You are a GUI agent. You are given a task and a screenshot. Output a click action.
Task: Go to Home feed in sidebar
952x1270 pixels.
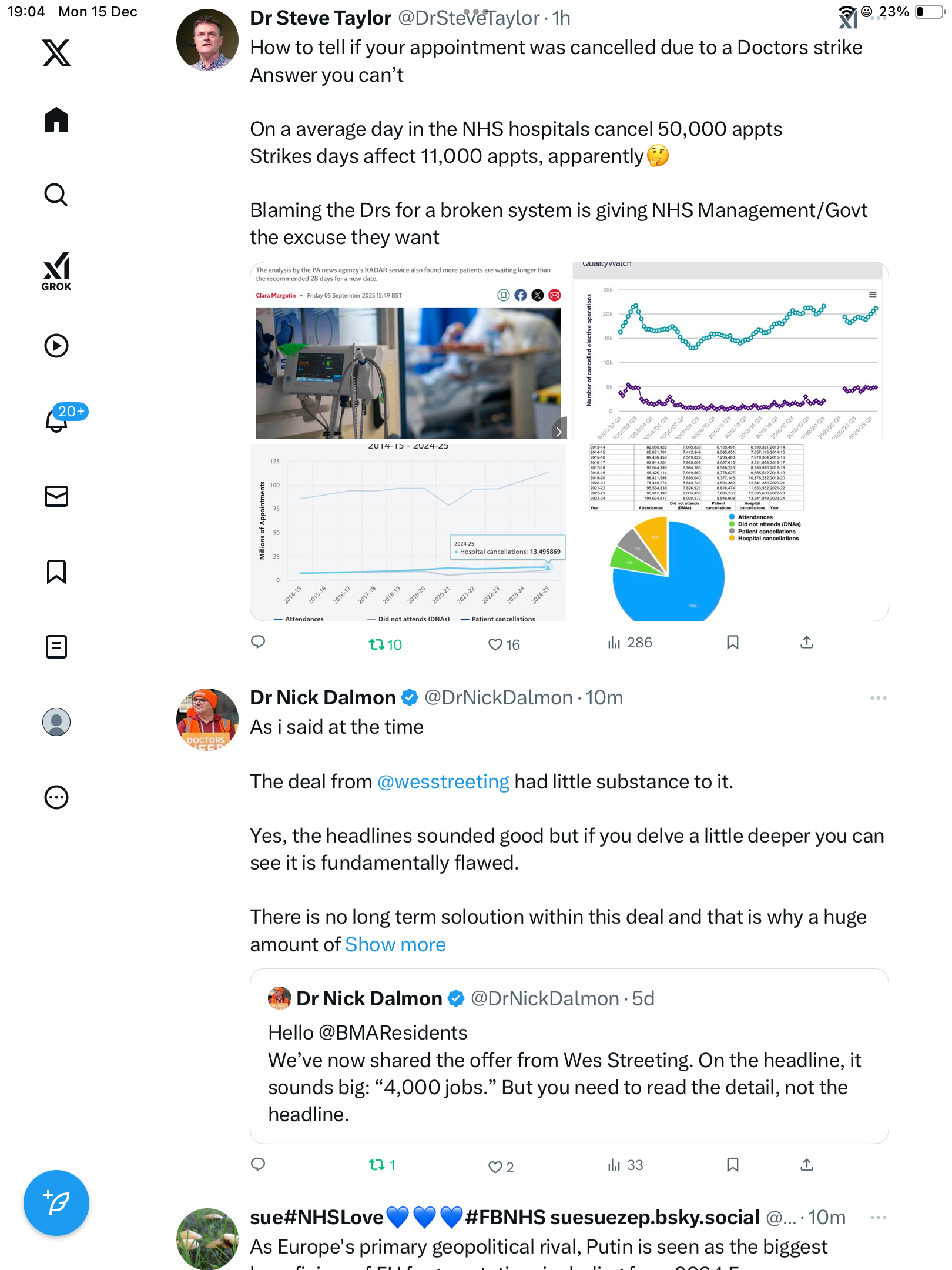pyautogui.click(x=56, y=120)
